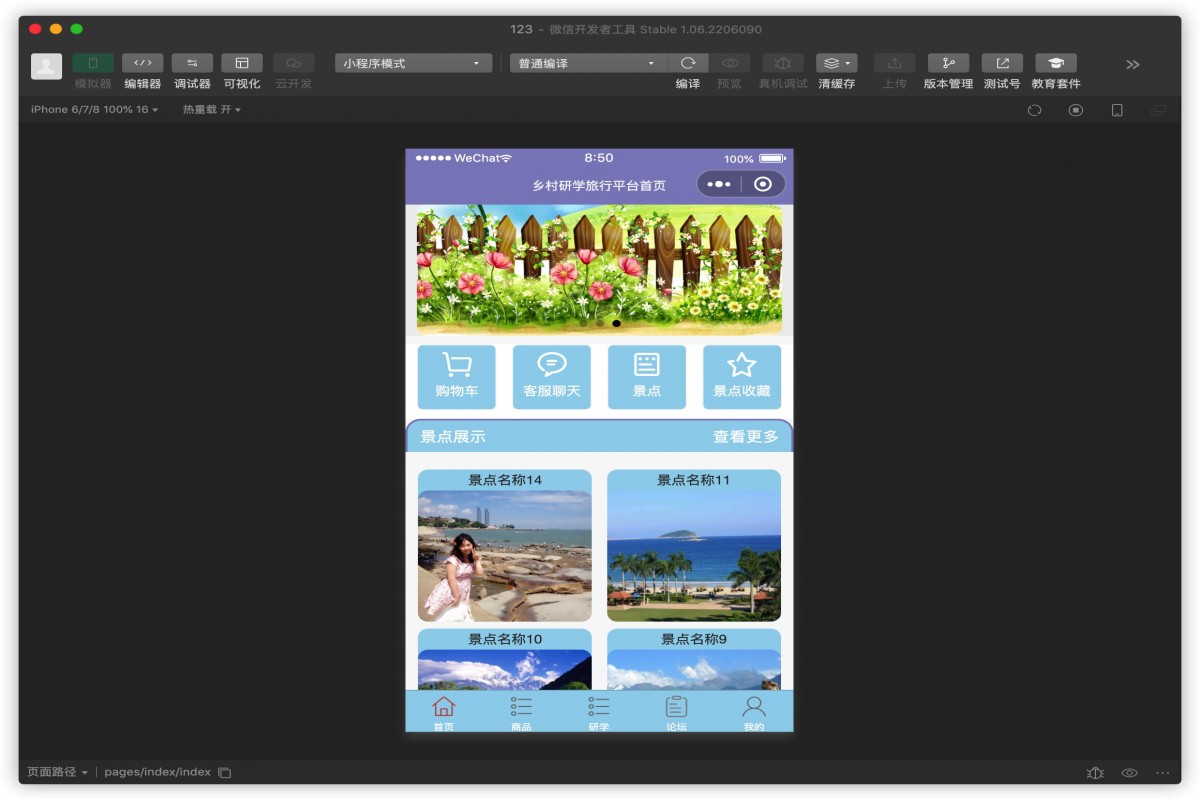Click the restart simulator refresh icon
This screenshot has width=1200, height=800.
pos(1035,110)
